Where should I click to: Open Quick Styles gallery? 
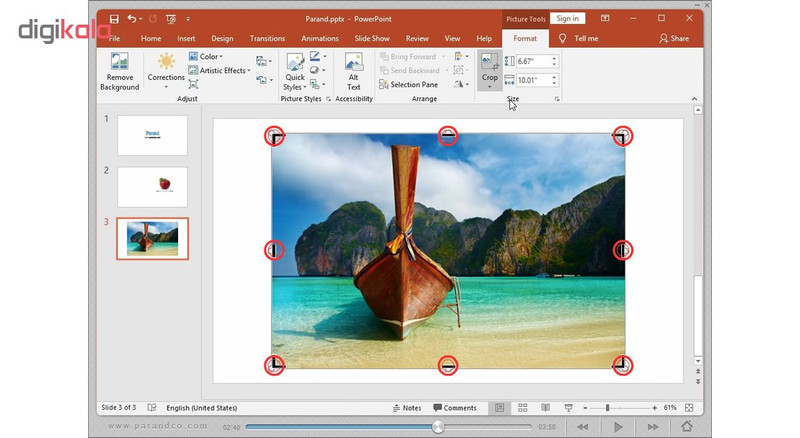coord(294,71)
